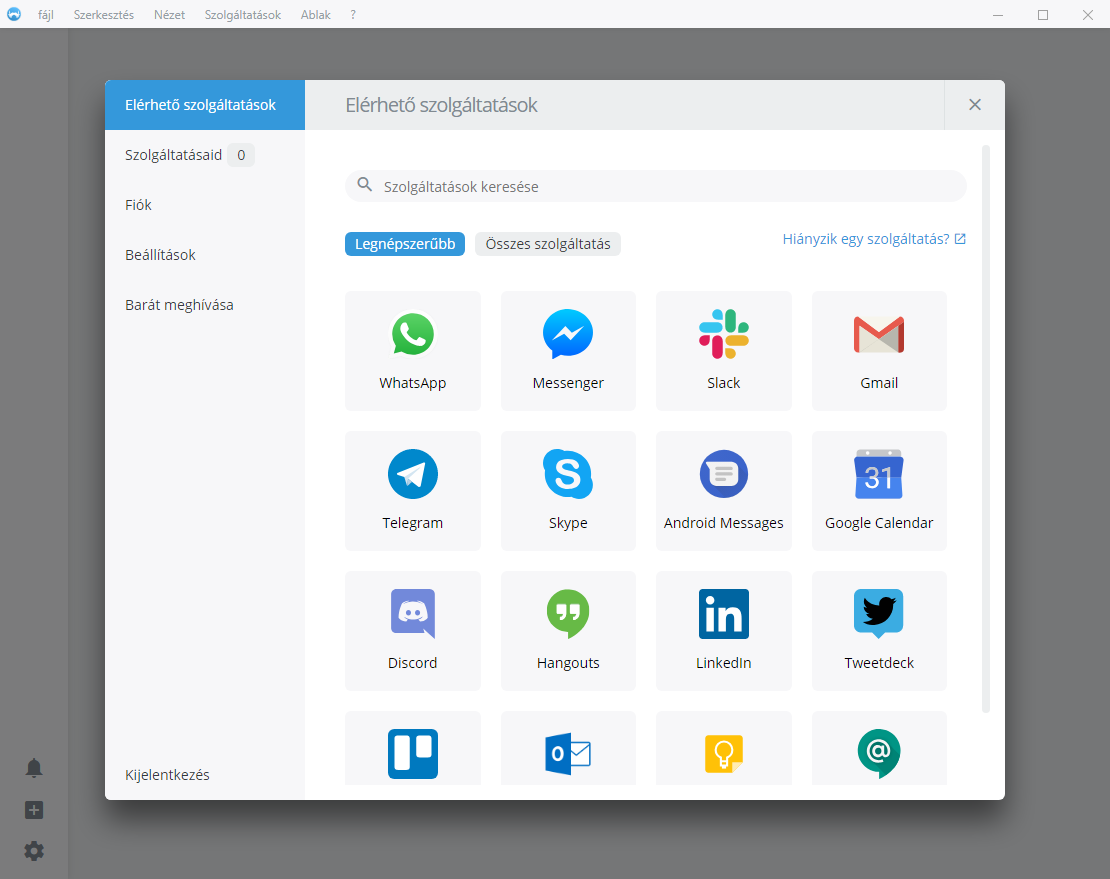Select the Legnépszerűbb filter tab
The width and height of the screenshot is (1110, 879).
tap(405, 244)
